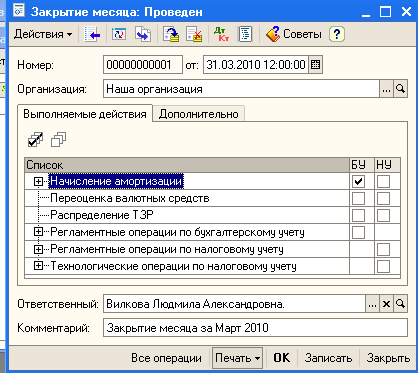
Task: Click into the Ответственный field
Action: click(x=234, y=304)
